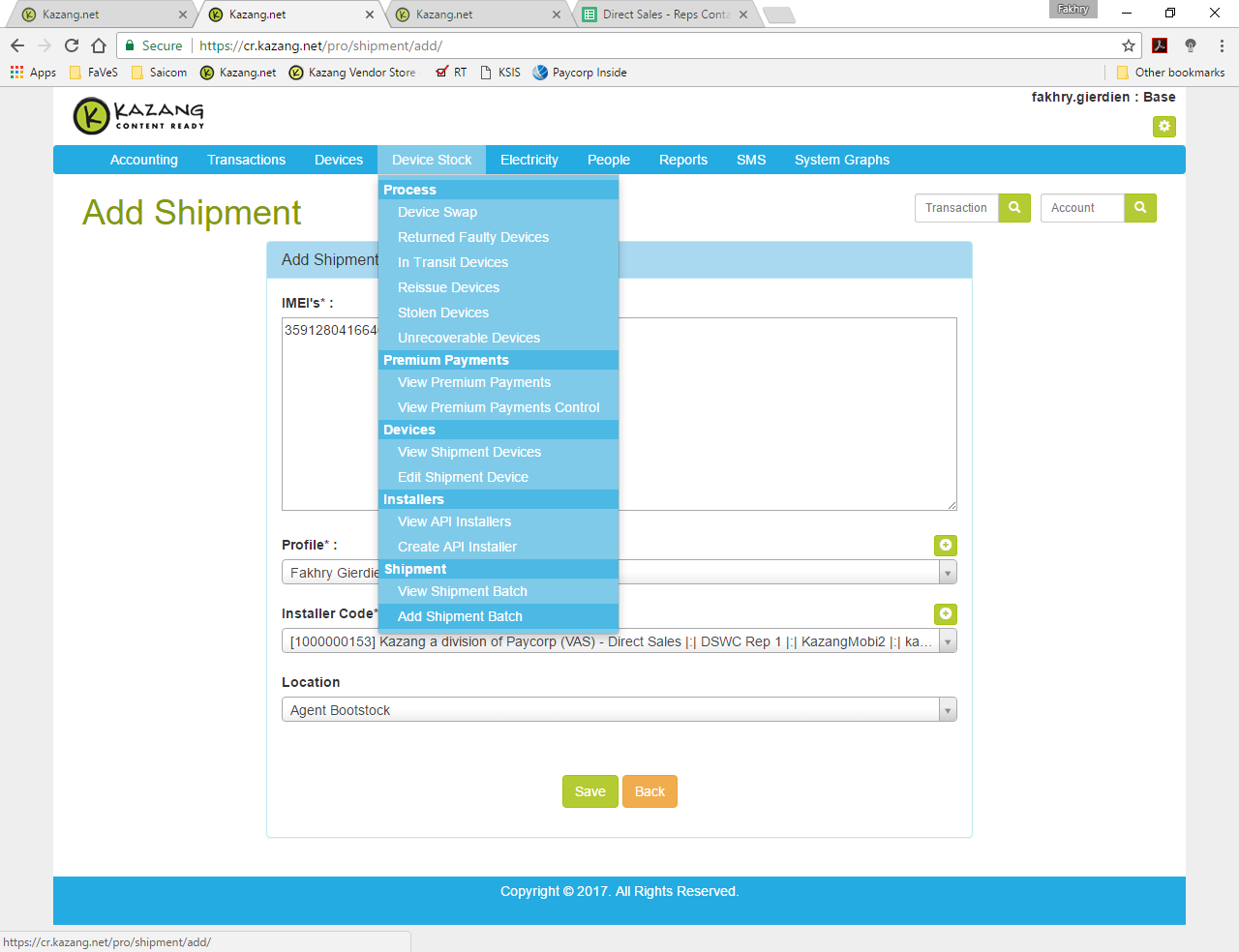The height and width of the screenshot is (952, 1239).
Task: Open View API Installers
Action: coord(499,521)
